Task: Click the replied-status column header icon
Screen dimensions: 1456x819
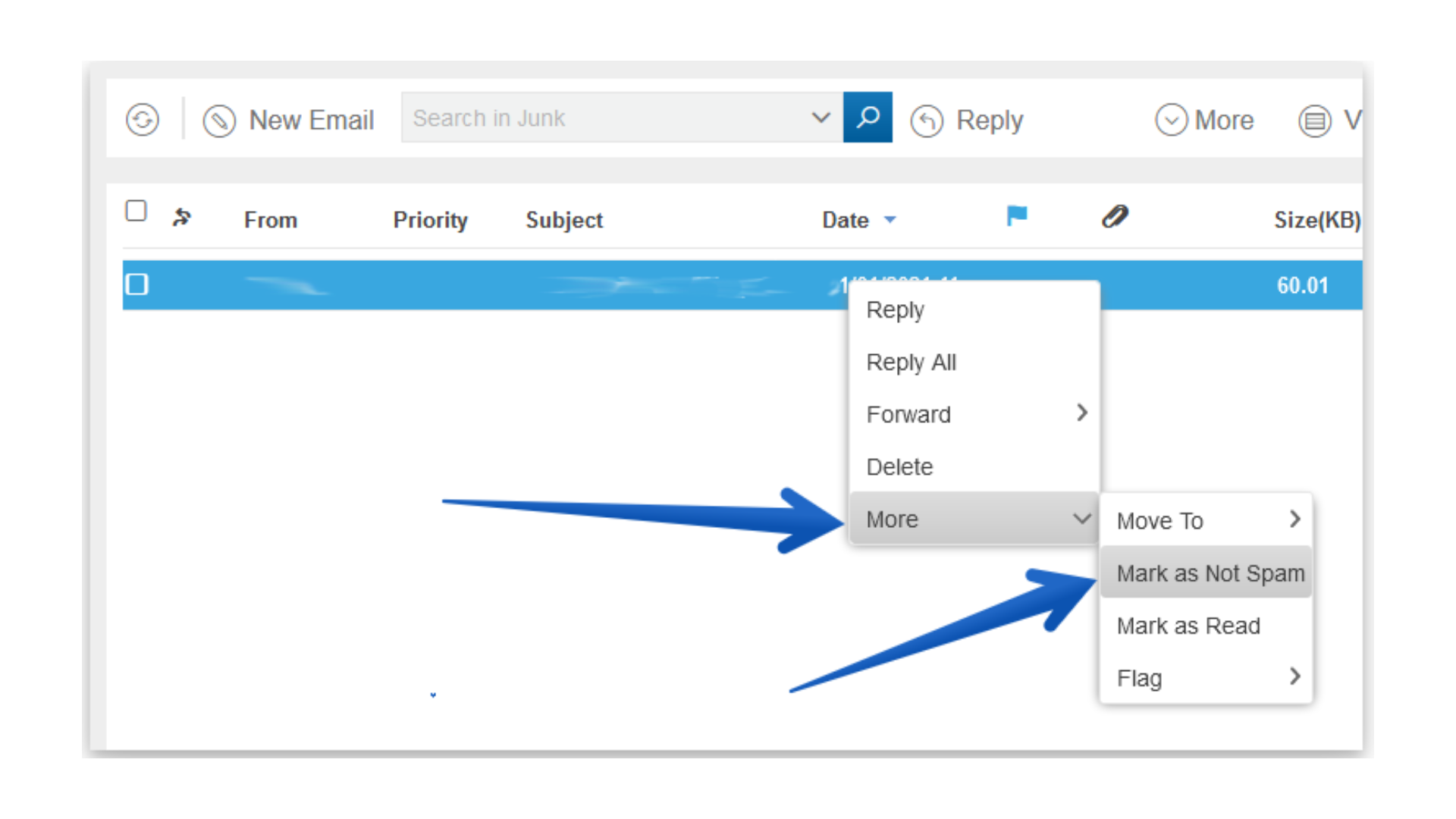Action: tap(181, 218)
